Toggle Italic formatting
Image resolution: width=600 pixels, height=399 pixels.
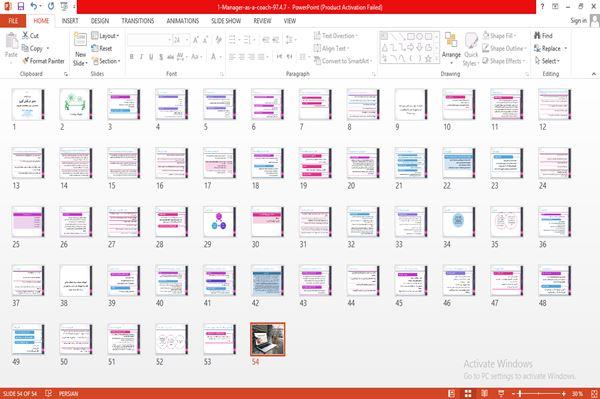click(141, 57)
